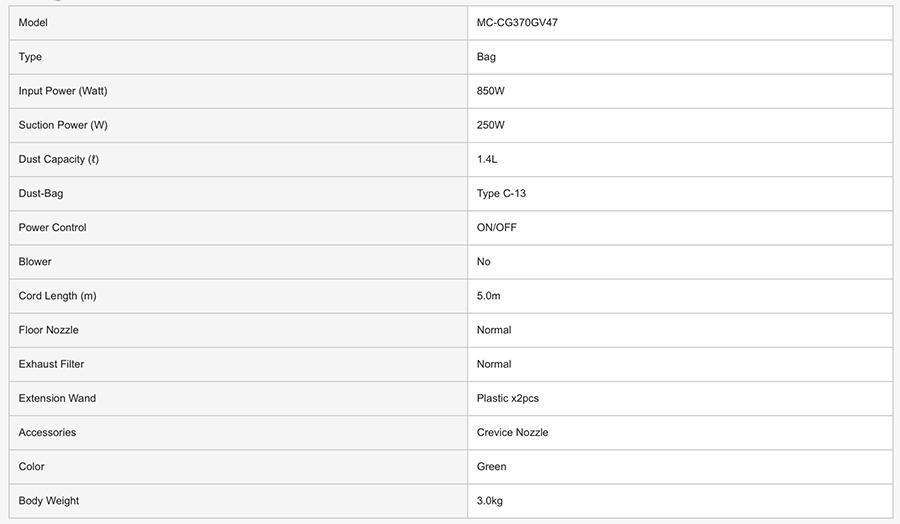Image resolution: width=900 pixels, height=524 pixels.
Task: Click the Type C-13 dust-bag value
Action: 501,193
